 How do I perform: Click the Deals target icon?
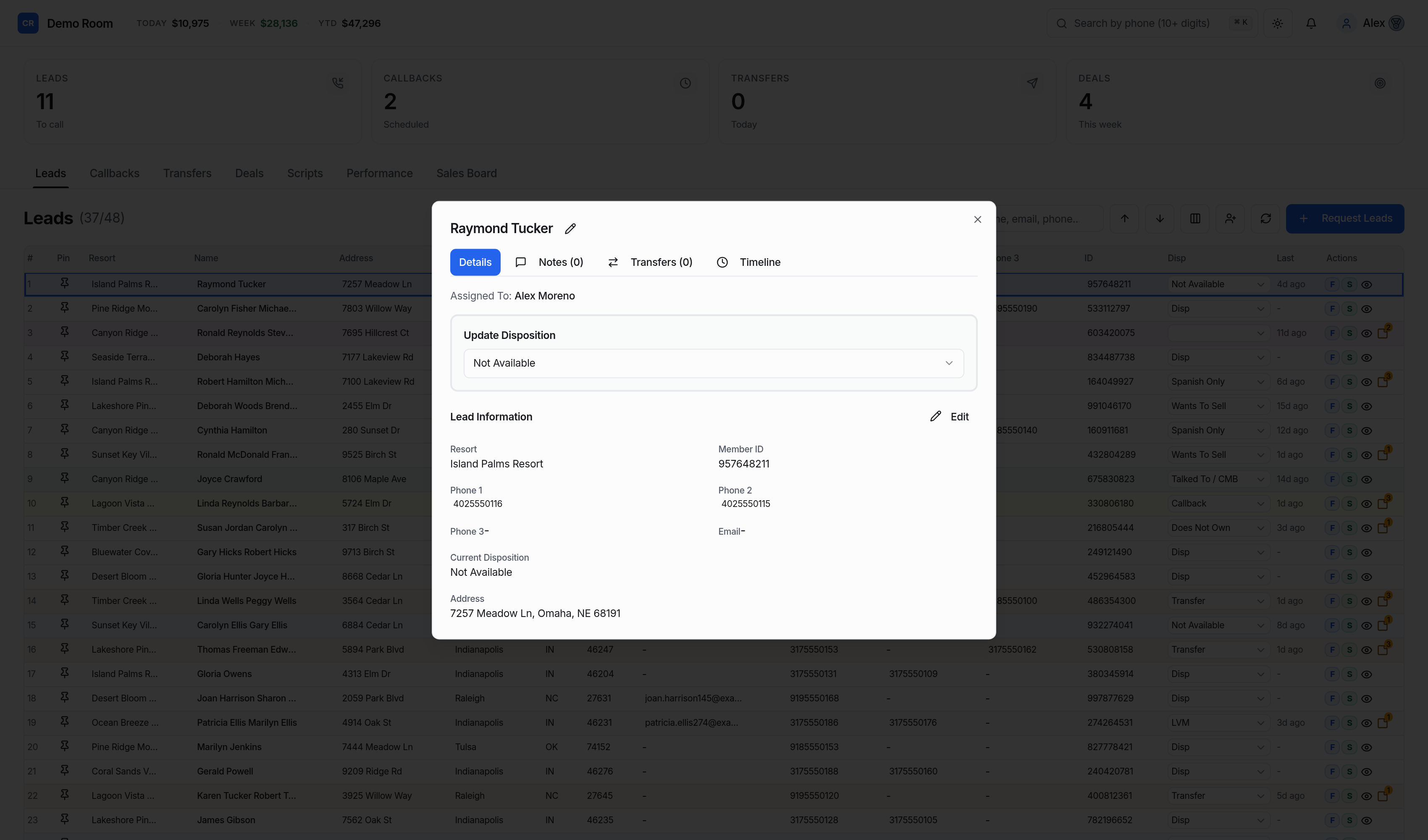pos(1380,83)
